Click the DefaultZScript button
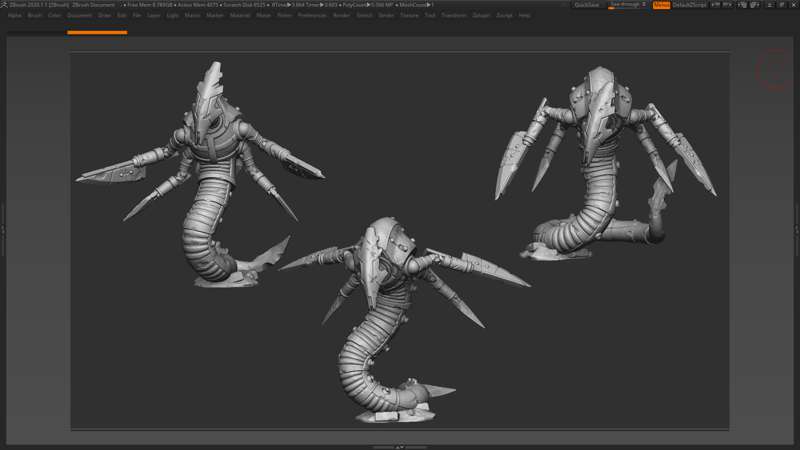 [x=689, y=5]
